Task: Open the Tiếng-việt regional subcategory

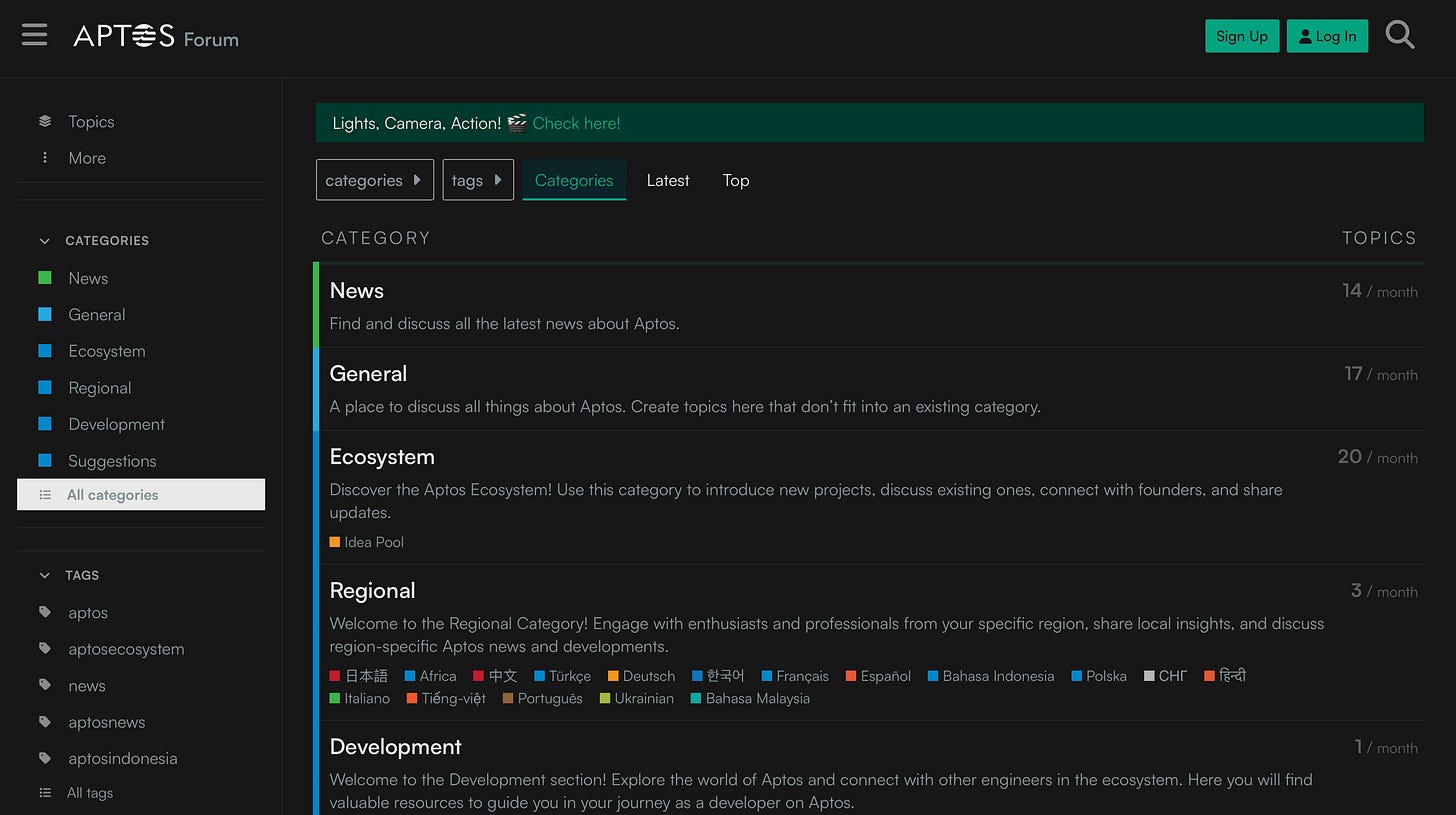Action: pyautogui.click(x=446, y=698)
